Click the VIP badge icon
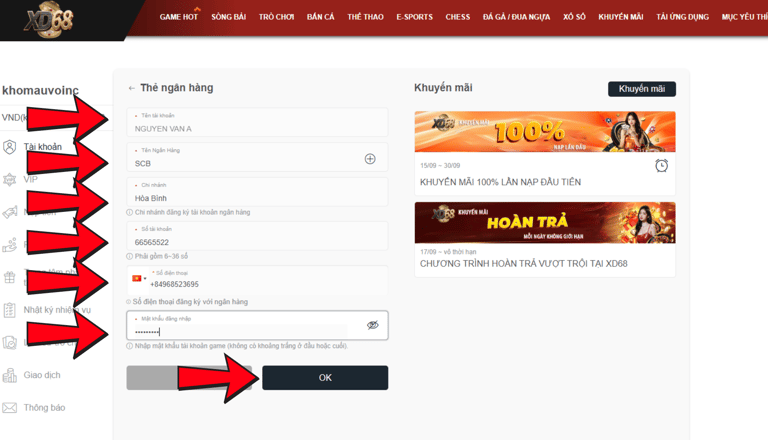This screenshot has height=440, width=768. [9, 180]
